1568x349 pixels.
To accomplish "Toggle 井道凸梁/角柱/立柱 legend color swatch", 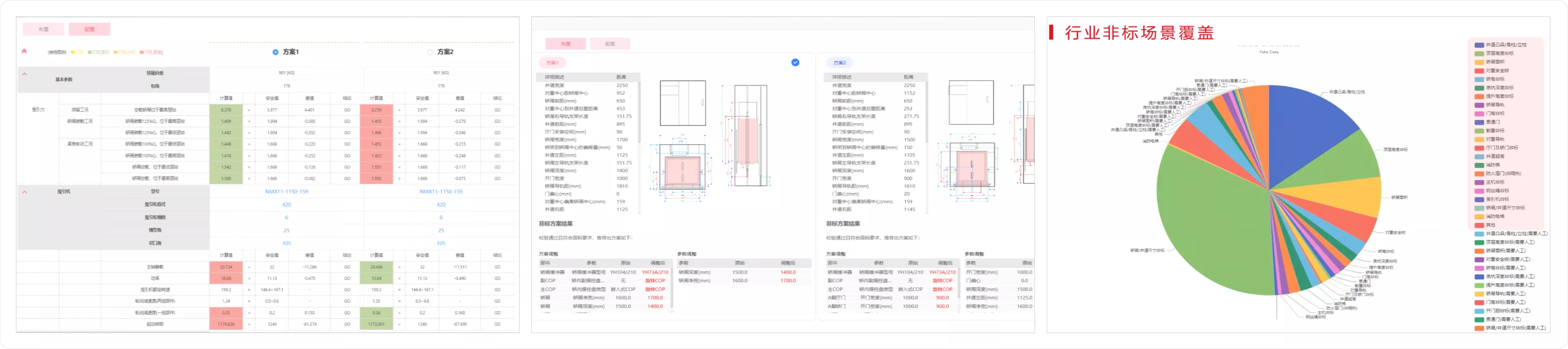I will [x=1479, y=45].
